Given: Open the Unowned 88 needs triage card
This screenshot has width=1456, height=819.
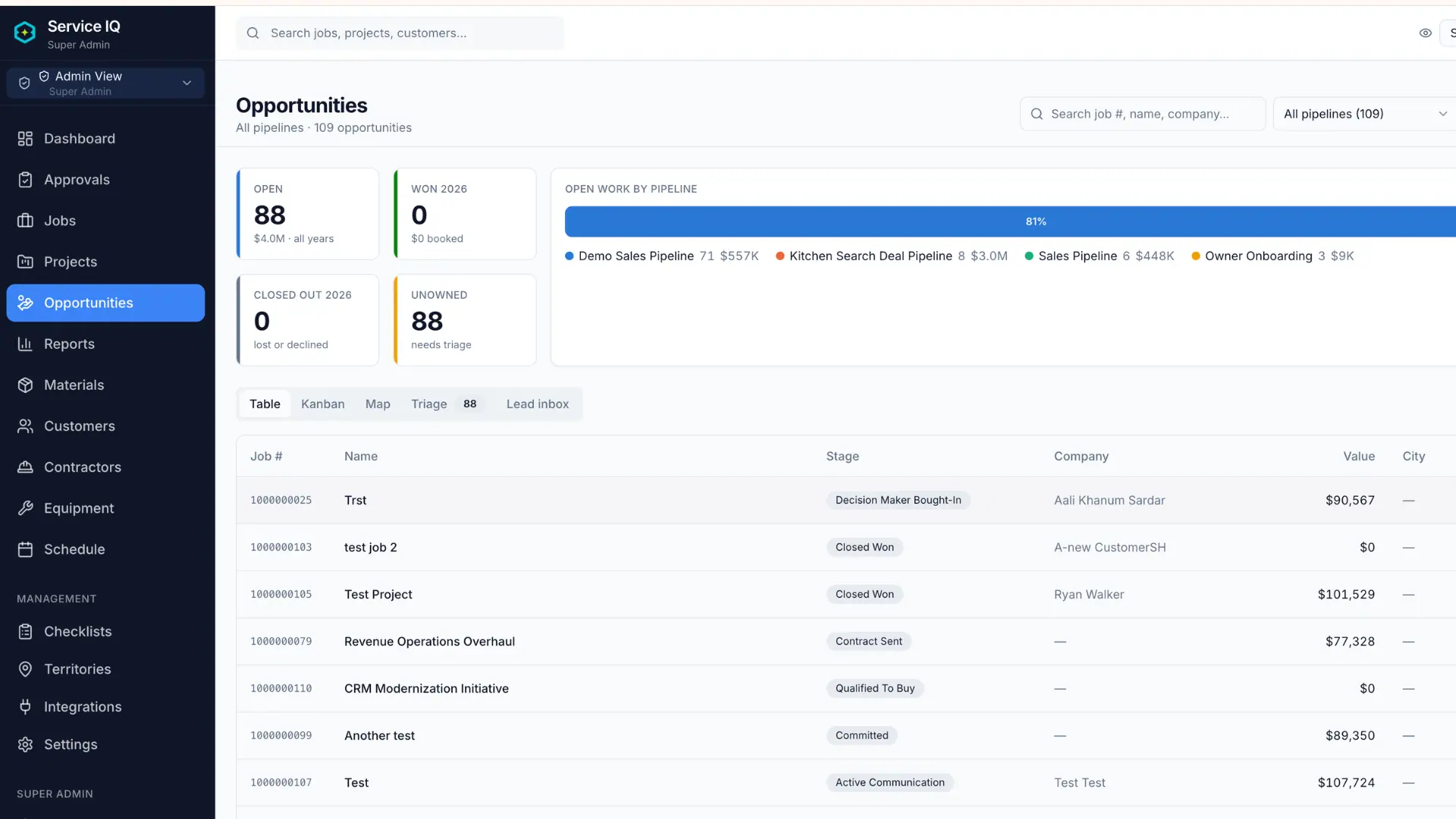Looking at the screenshot, I should pos(465,320).
